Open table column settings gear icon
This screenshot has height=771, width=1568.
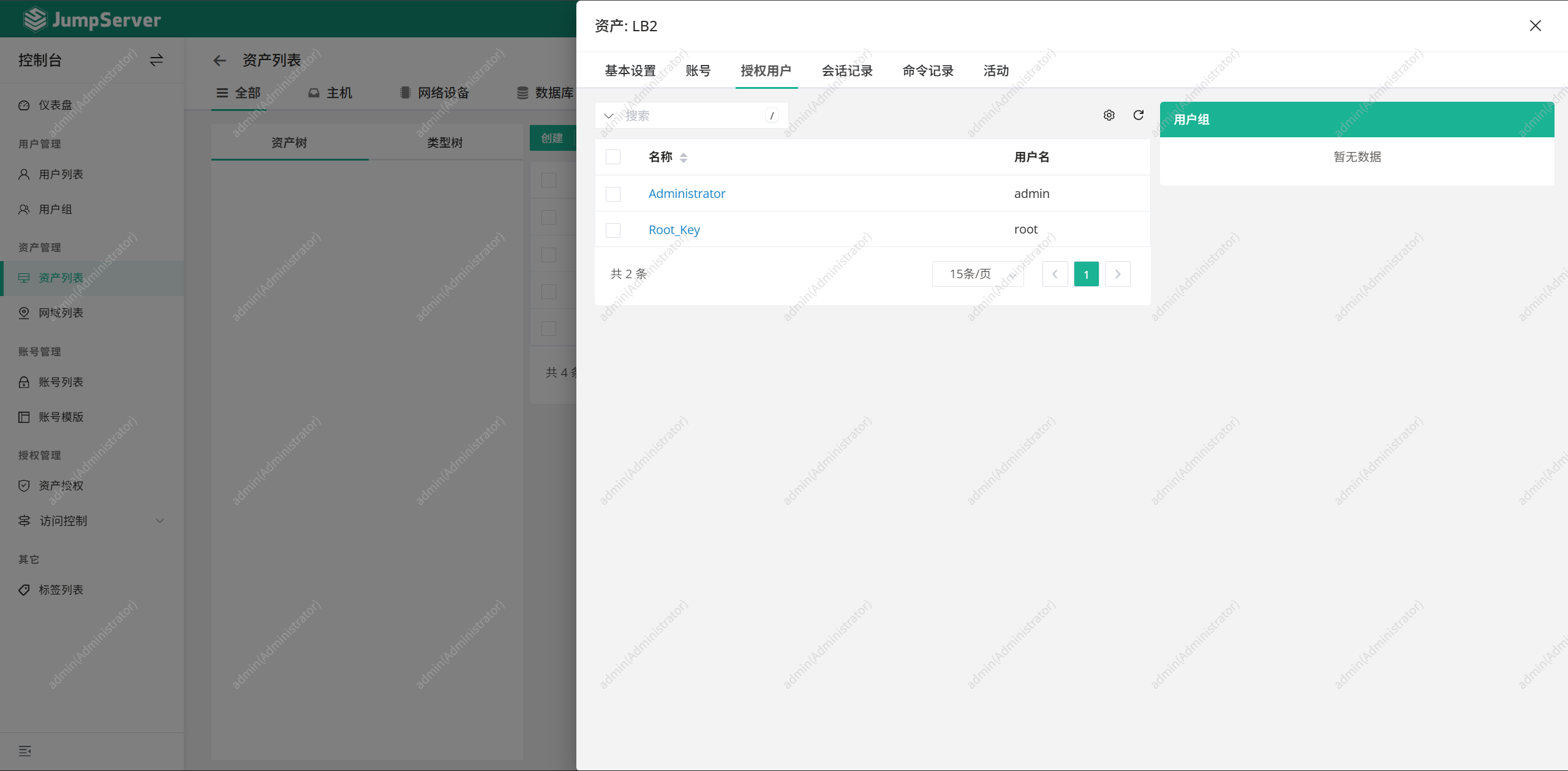click(1109, 115)
